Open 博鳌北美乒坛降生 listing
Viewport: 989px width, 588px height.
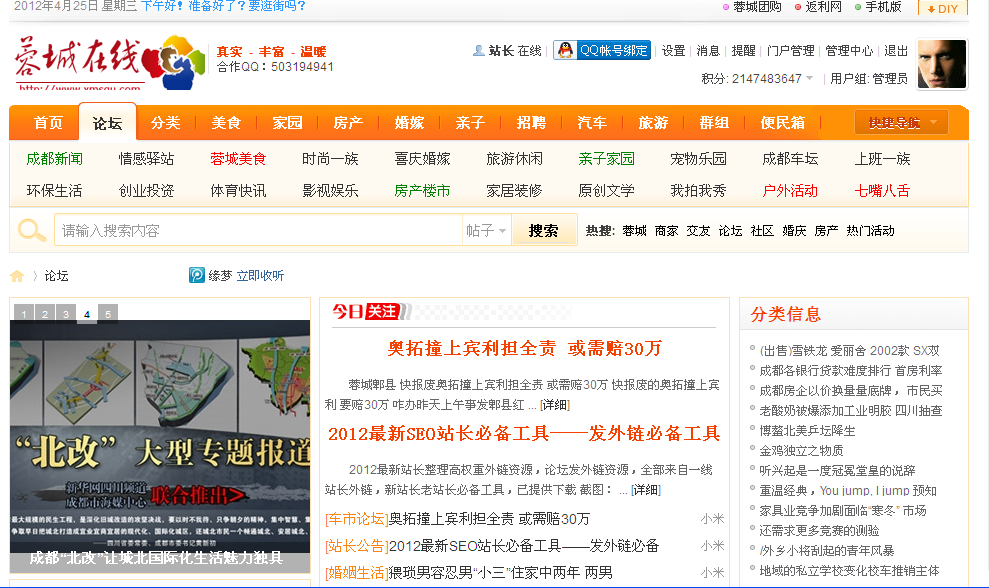(x=807, y=431)
